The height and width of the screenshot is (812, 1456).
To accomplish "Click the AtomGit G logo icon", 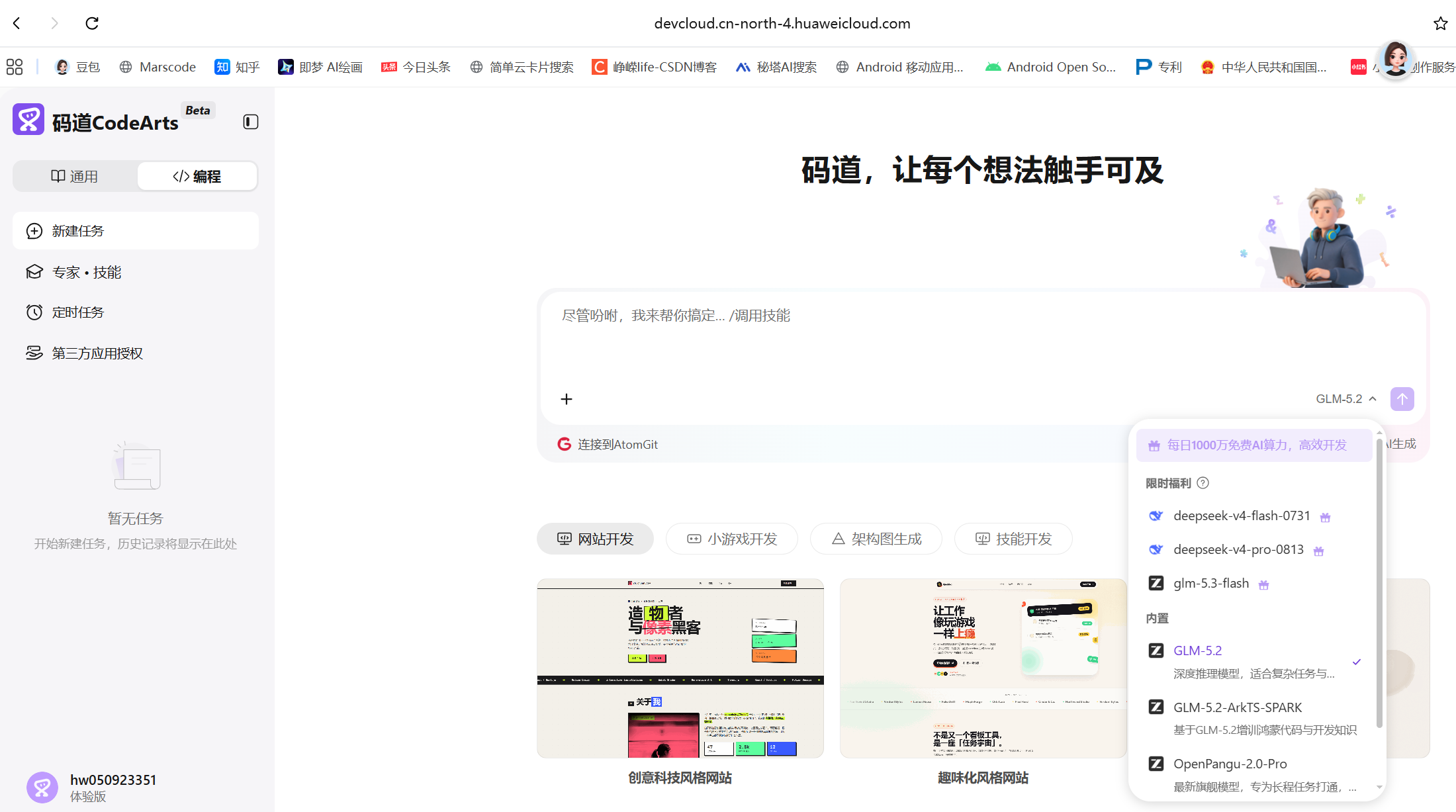I will 565,444.
